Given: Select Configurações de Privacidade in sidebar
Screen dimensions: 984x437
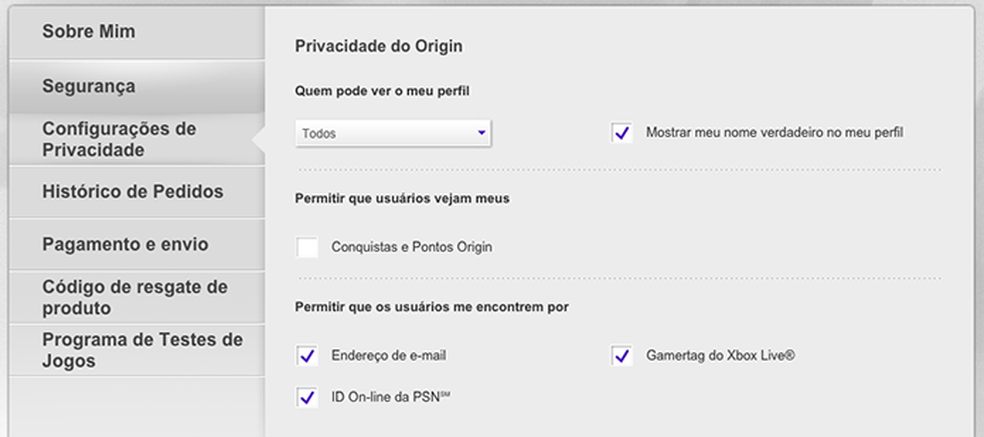Looking at the screenshot, I should (119, 140).
